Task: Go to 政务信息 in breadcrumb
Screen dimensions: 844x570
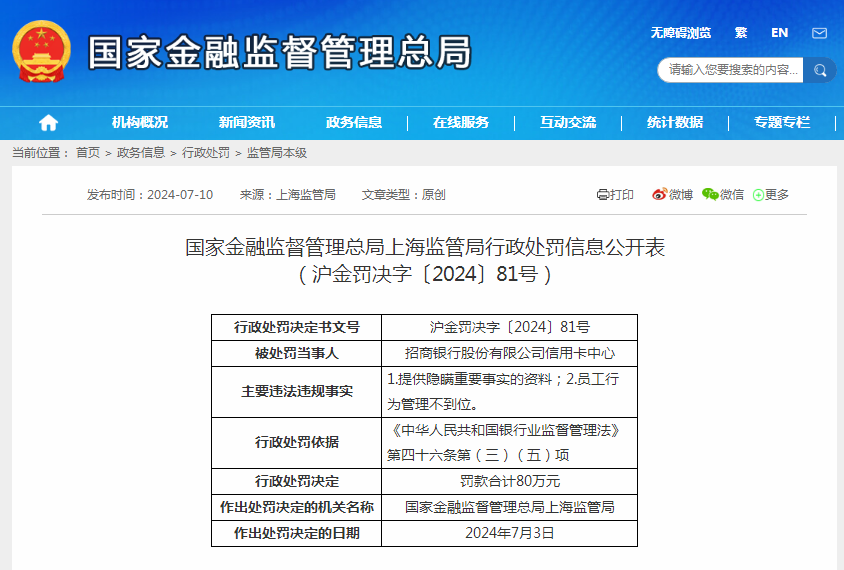Action: (x=140, y=153)
